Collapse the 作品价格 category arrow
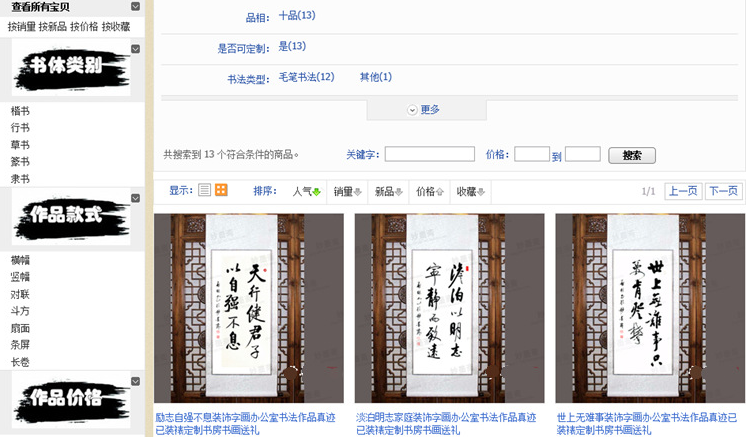The height and width of the screenshot is (441, 748). (135, 381)
